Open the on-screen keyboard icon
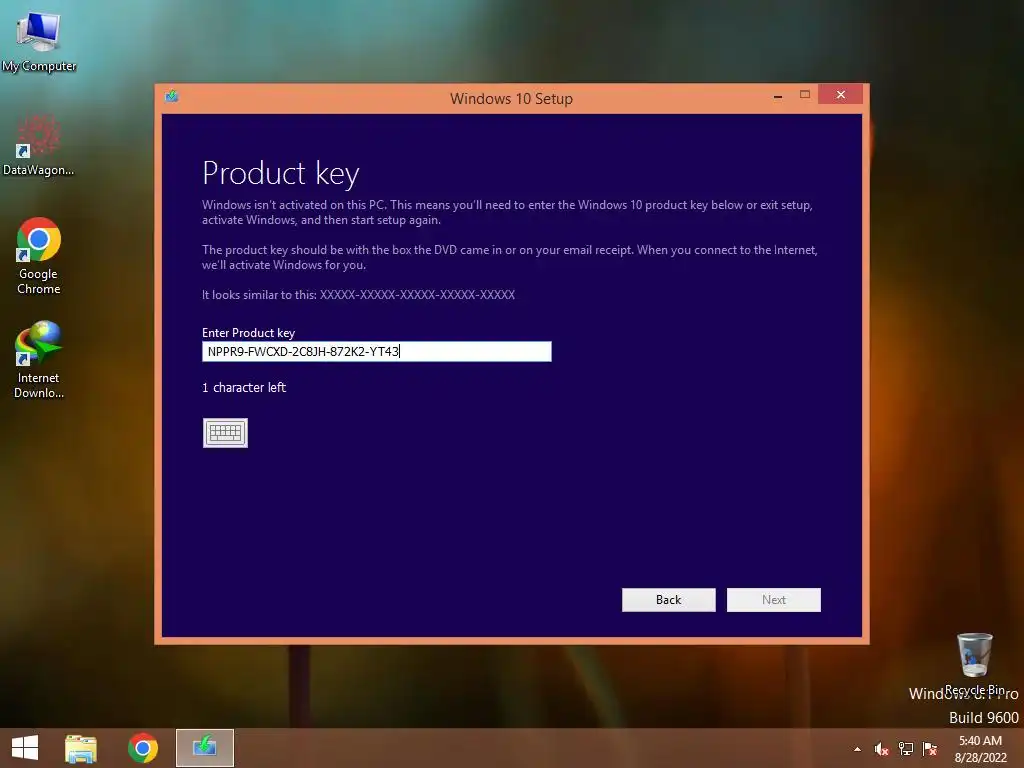The image size is (1024, 768). [225, 433]
